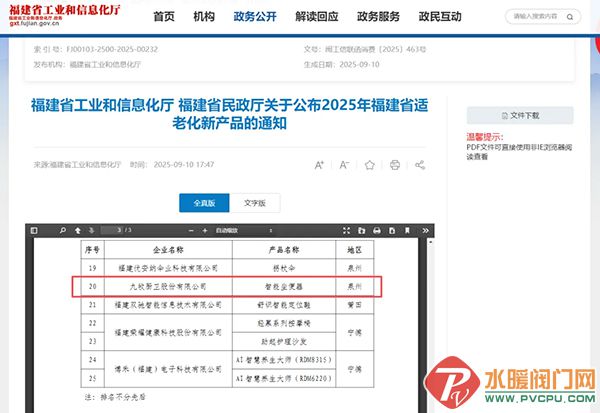Open a file in the PDF viewer
Image resolution: width=600 pixels, height=413 pixels.
(362, 230)
